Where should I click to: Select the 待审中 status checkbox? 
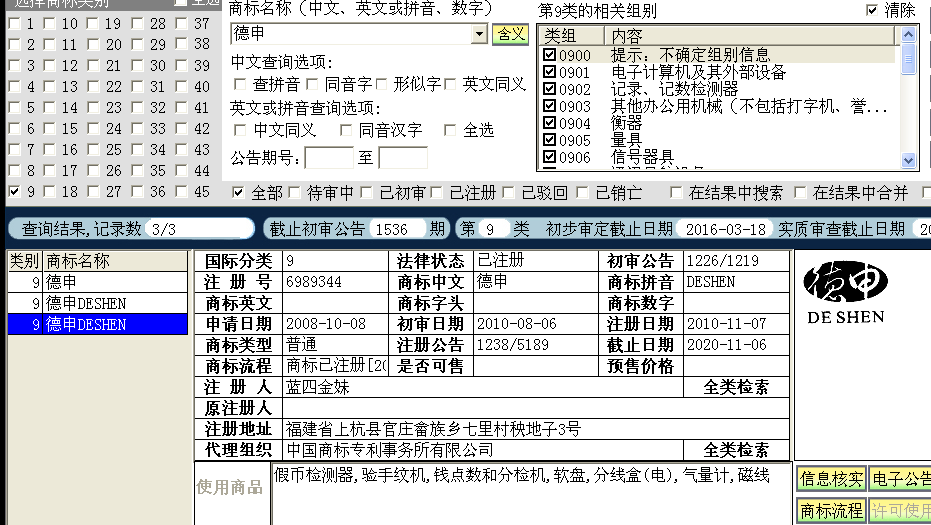tap(294, 192)
